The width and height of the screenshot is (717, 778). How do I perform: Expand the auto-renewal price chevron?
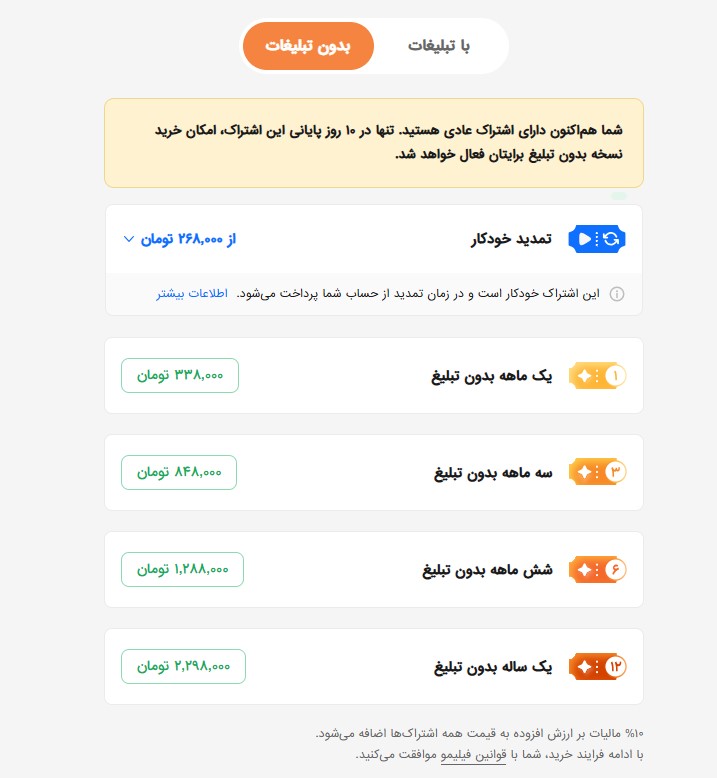coord(128,240)
